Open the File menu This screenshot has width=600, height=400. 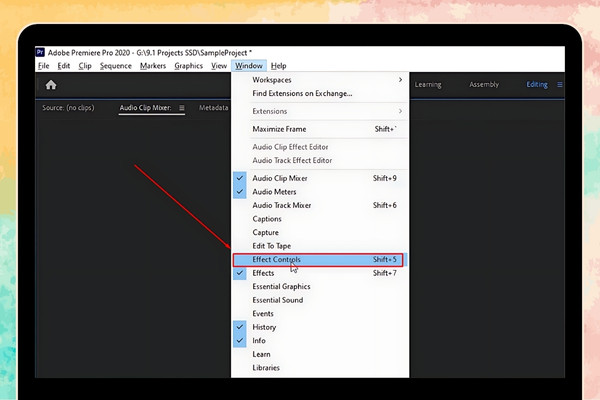(44, 66)
